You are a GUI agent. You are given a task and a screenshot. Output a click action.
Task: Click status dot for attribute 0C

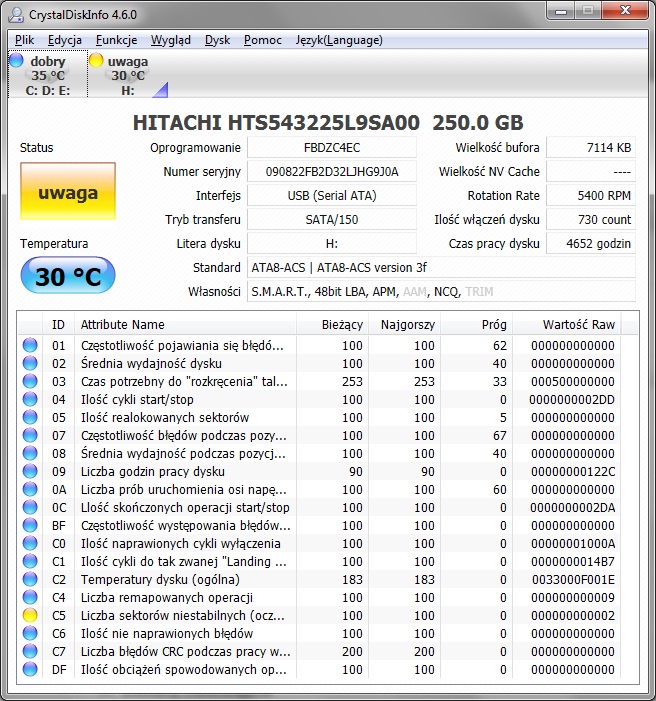30,507
